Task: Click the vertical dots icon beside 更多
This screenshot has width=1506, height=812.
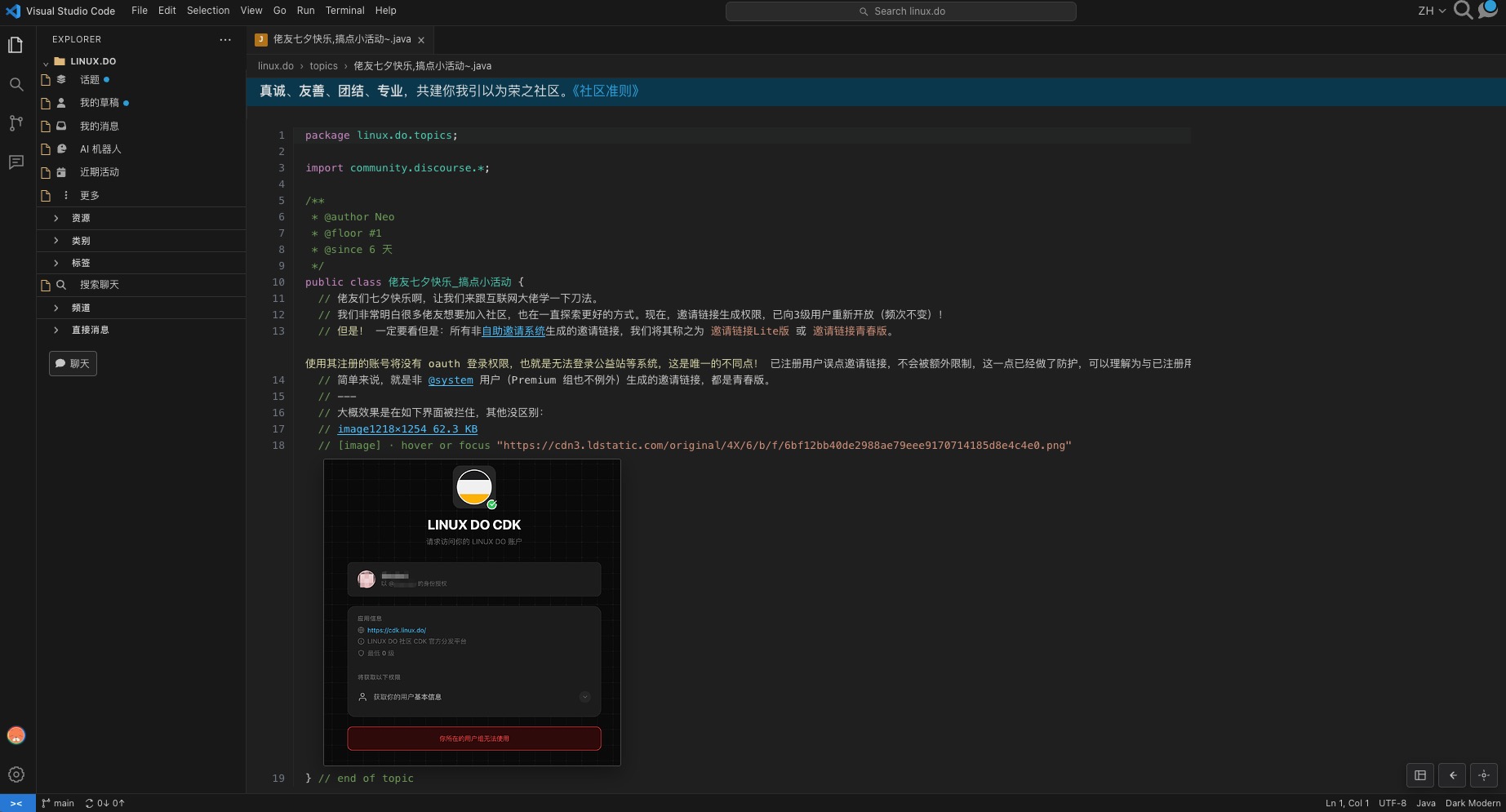Action: (x=66, y=195)
